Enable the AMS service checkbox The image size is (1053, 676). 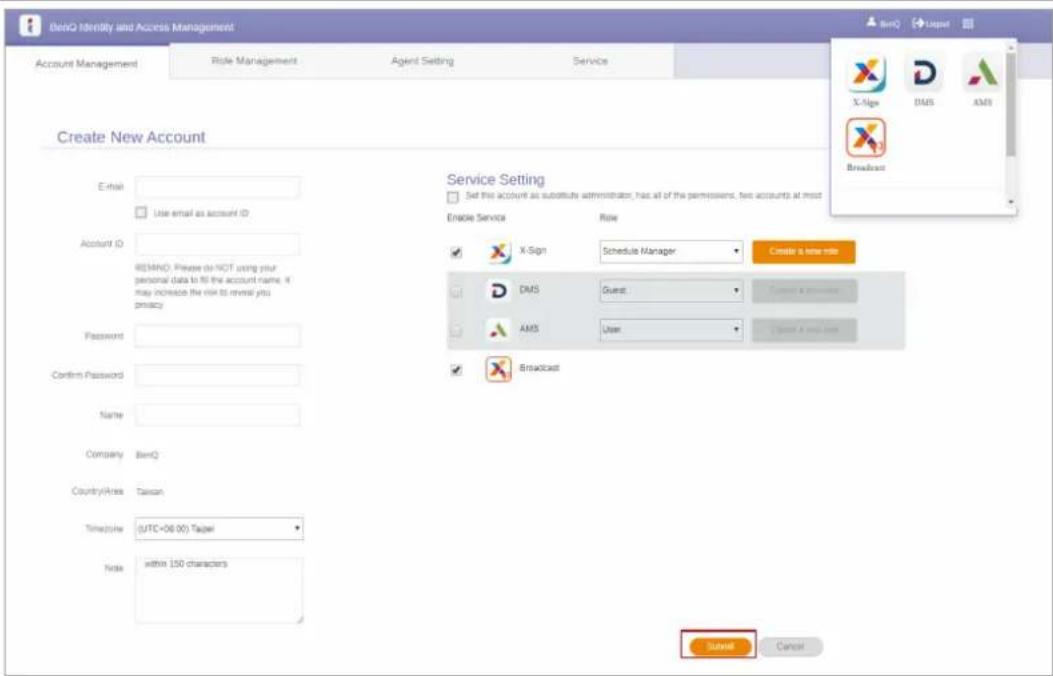(456, 330)
